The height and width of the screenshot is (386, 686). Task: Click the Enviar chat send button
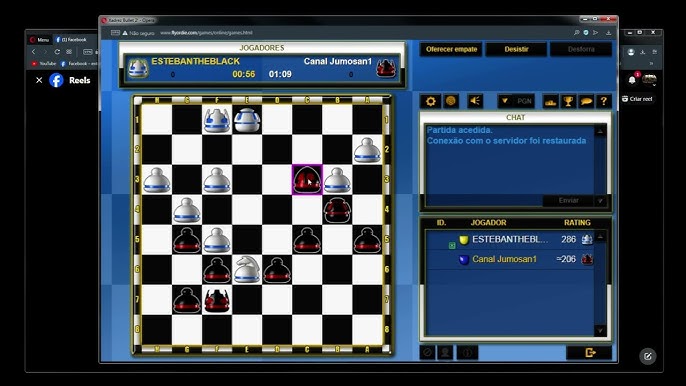(x=568, y=200)
